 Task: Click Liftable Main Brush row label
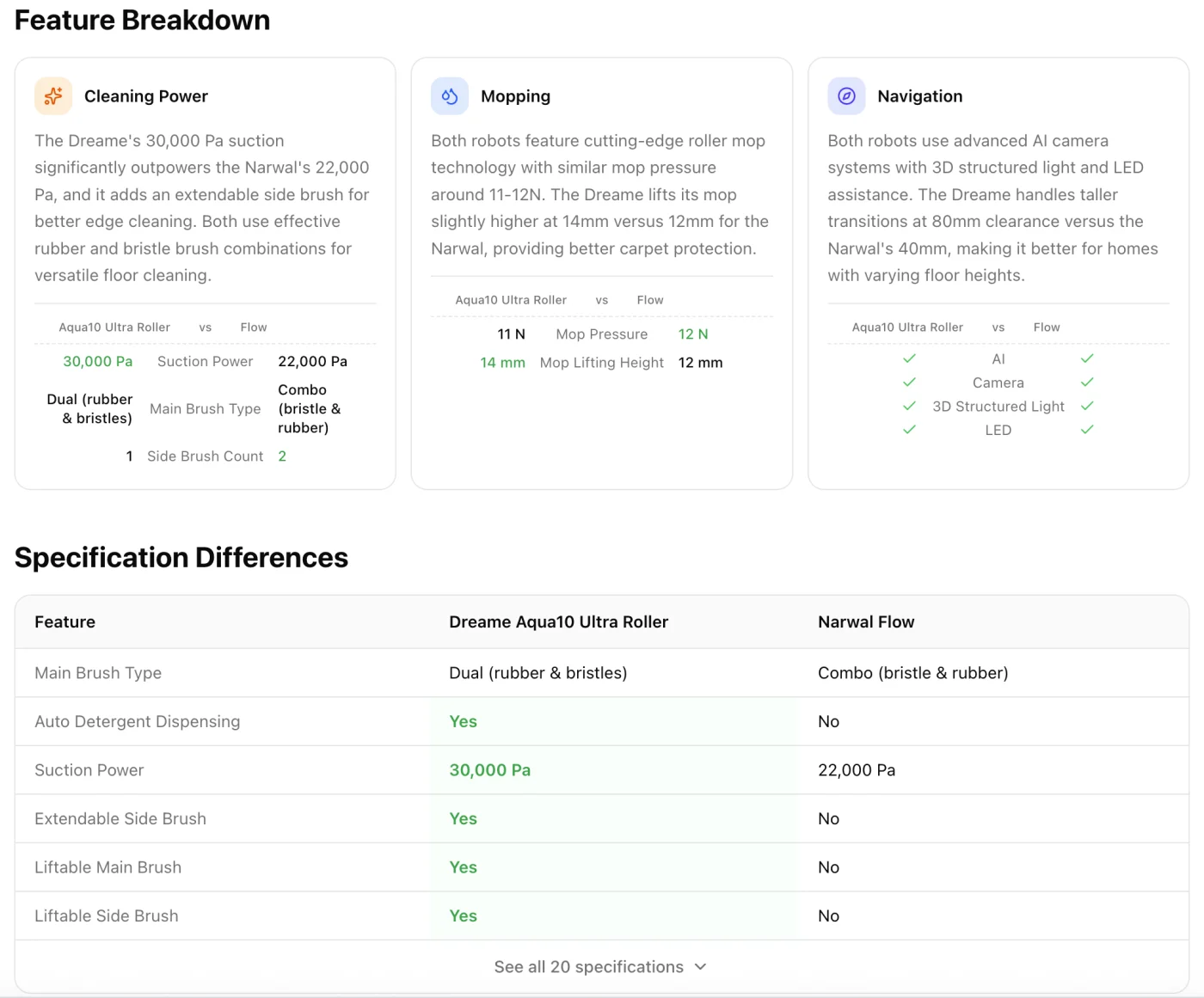click(108, 867)
